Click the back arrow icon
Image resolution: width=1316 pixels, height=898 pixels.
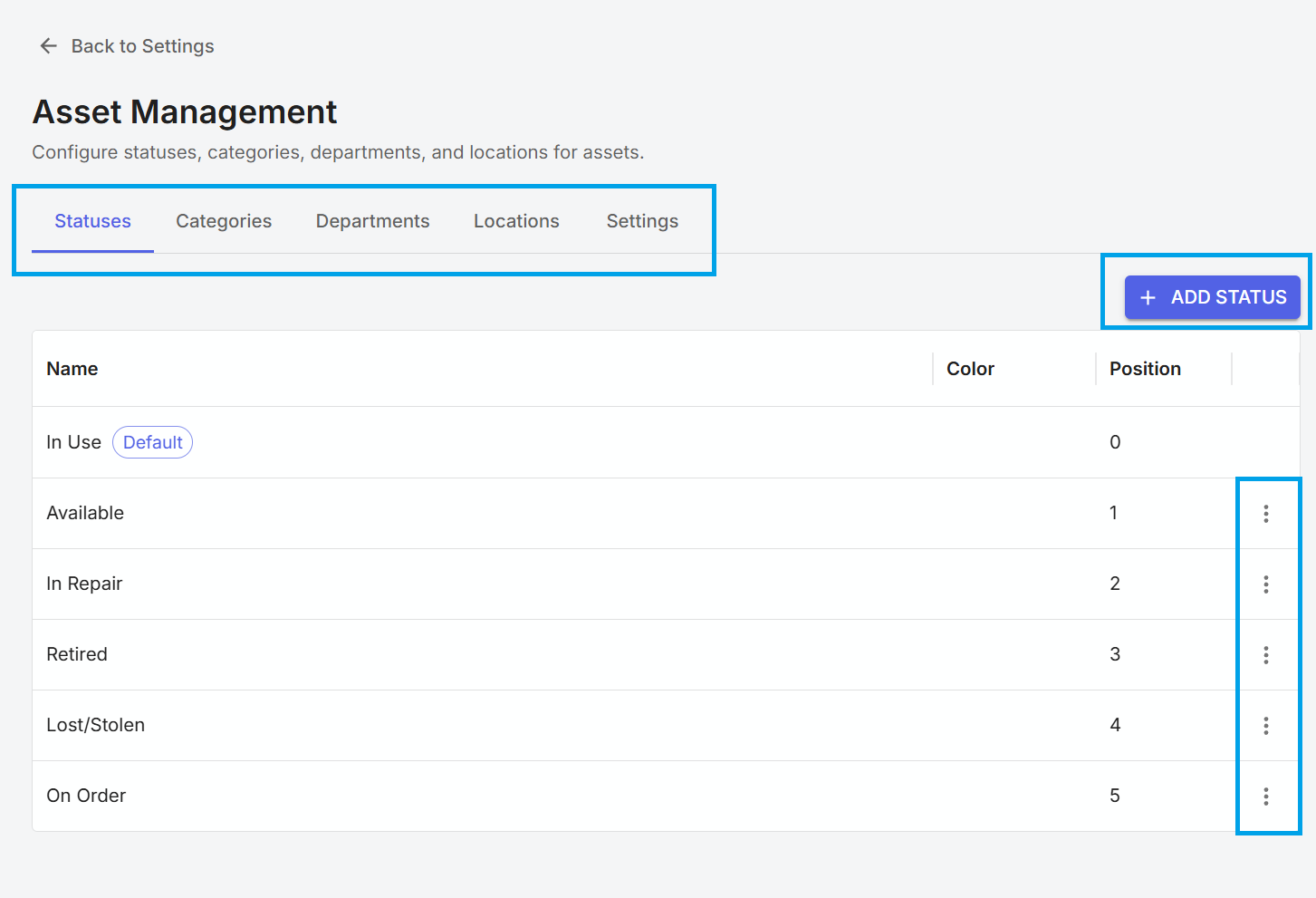pos(48,45)
